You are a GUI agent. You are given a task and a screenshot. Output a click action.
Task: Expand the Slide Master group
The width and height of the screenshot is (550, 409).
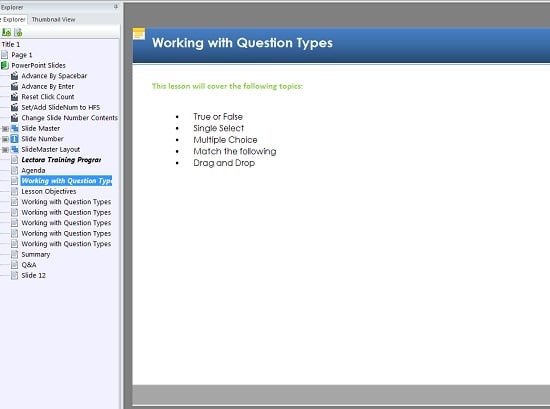5,129
